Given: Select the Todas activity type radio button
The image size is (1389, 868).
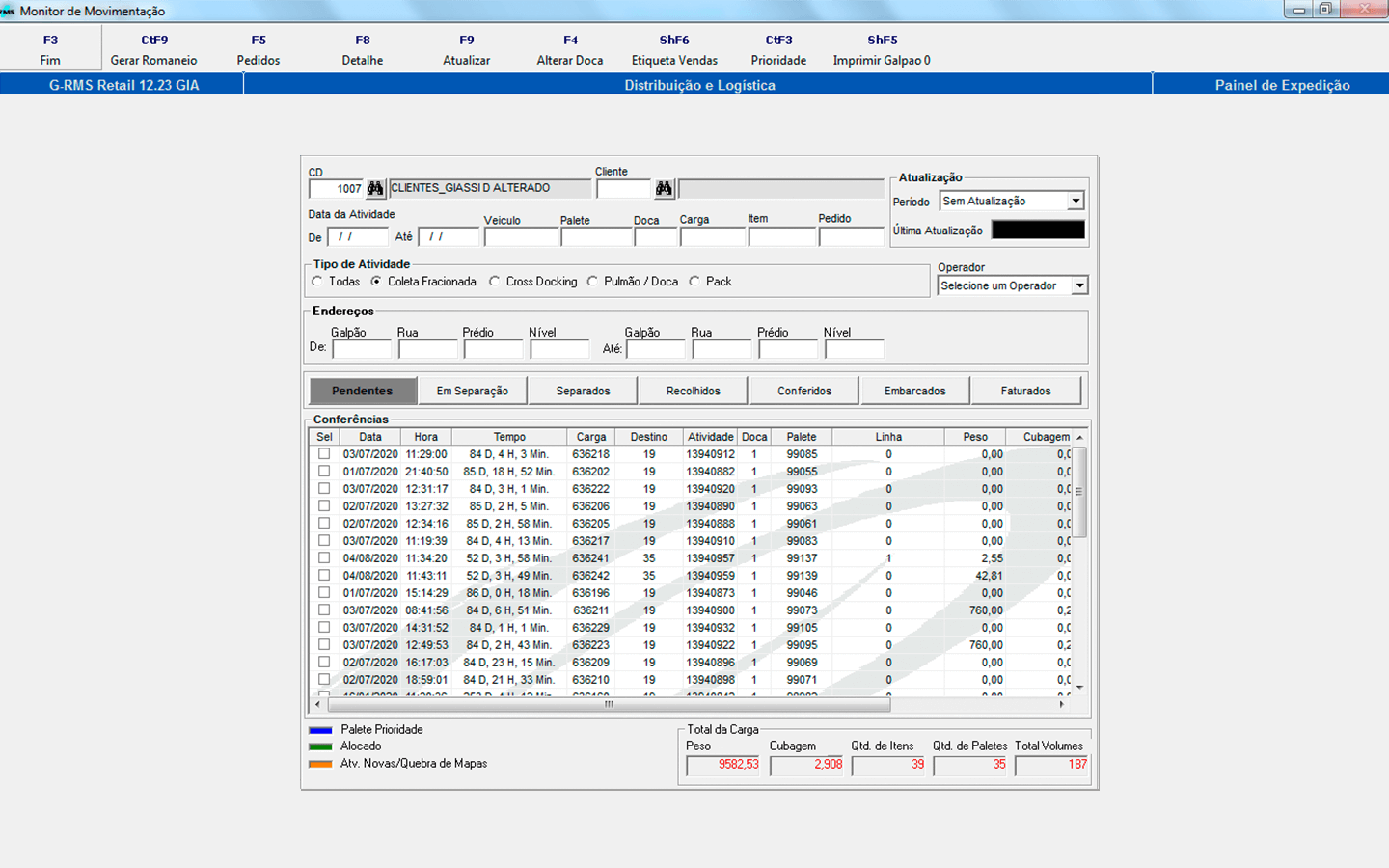Looking at the screenshot, I should click(x=317, y=282).
